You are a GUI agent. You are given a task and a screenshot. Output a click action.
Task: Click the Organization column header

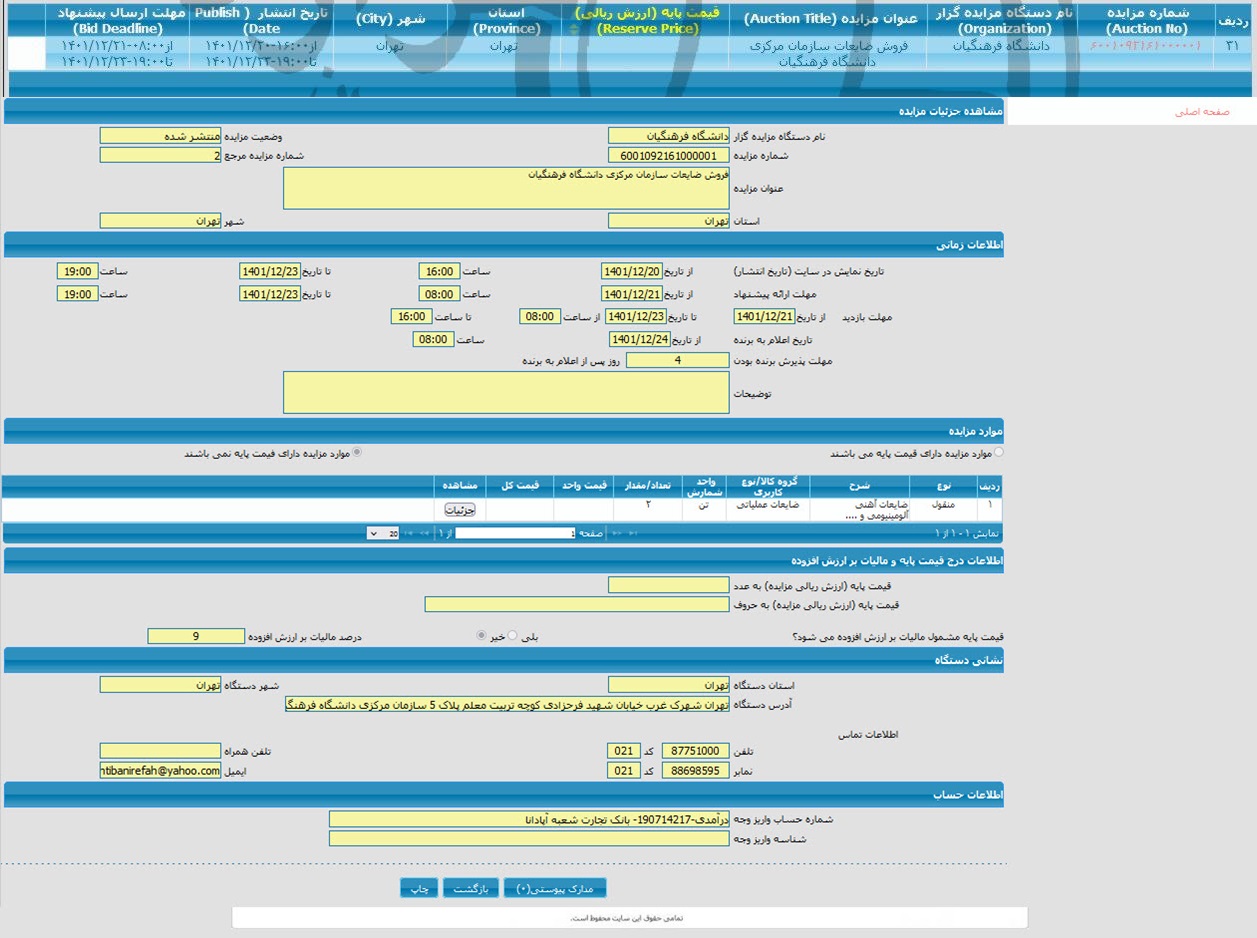click(1002, 20)
